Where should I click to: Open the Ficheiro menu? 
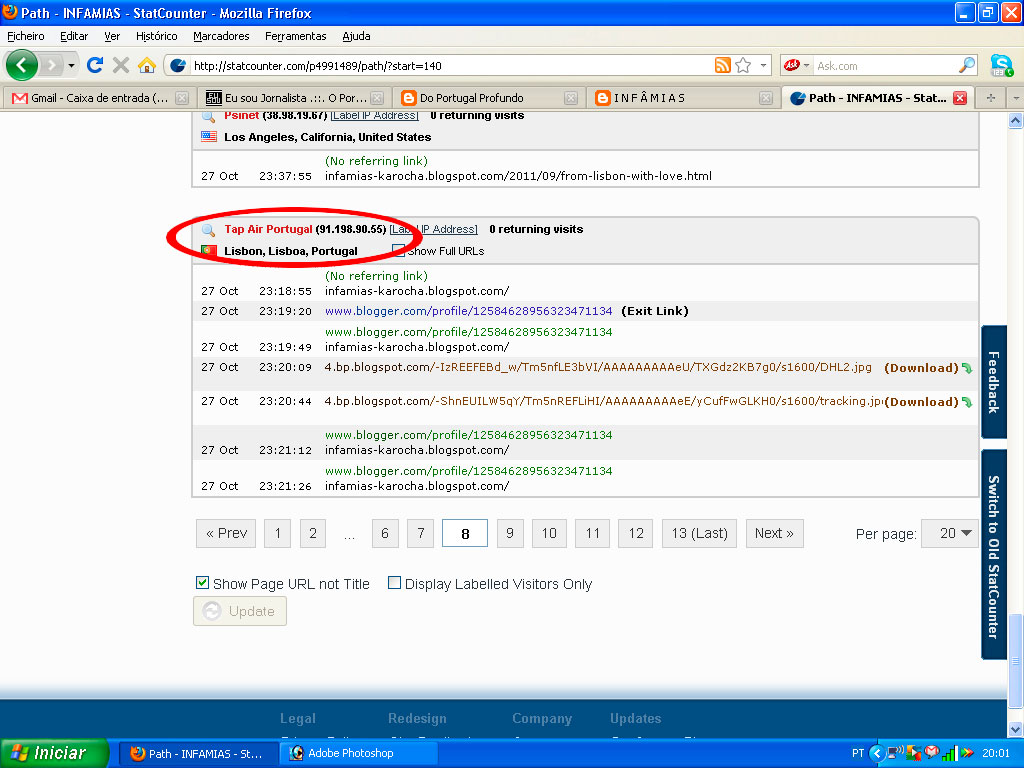click(x=26, y=36)
